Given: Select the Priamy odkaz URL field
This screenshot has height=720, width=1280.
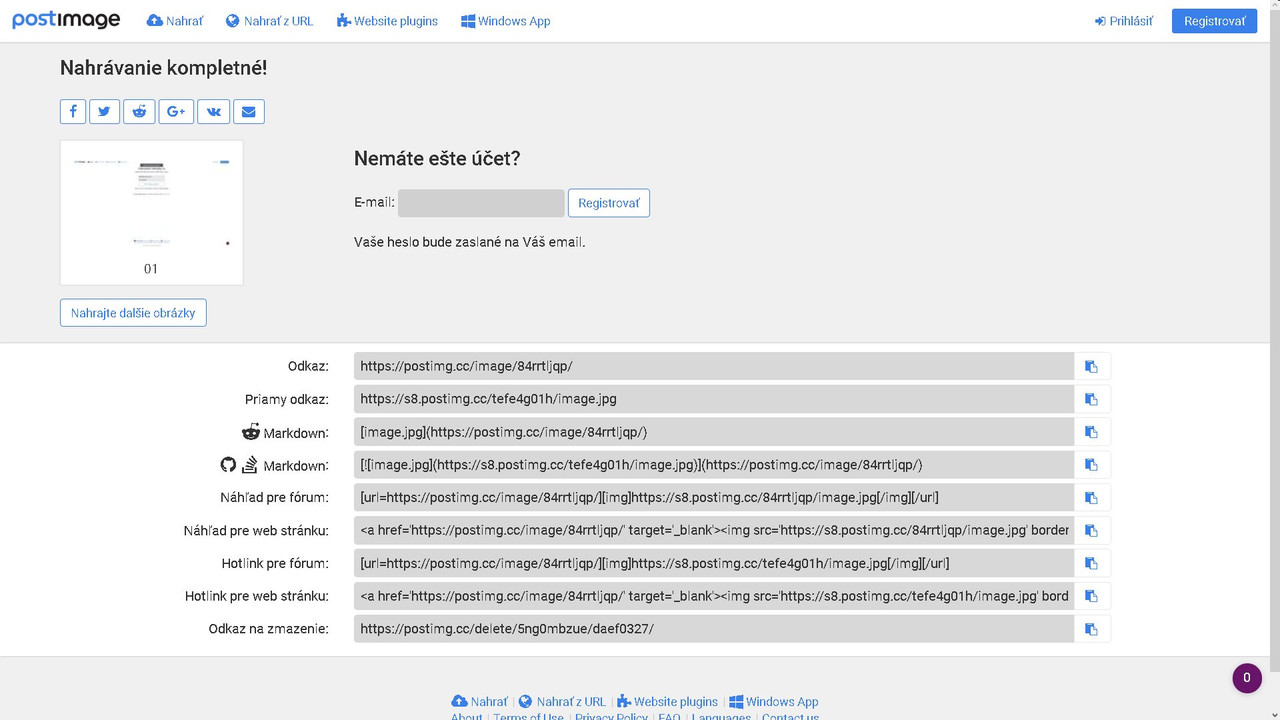Looking at the screenshot, I should coord(714,399).
